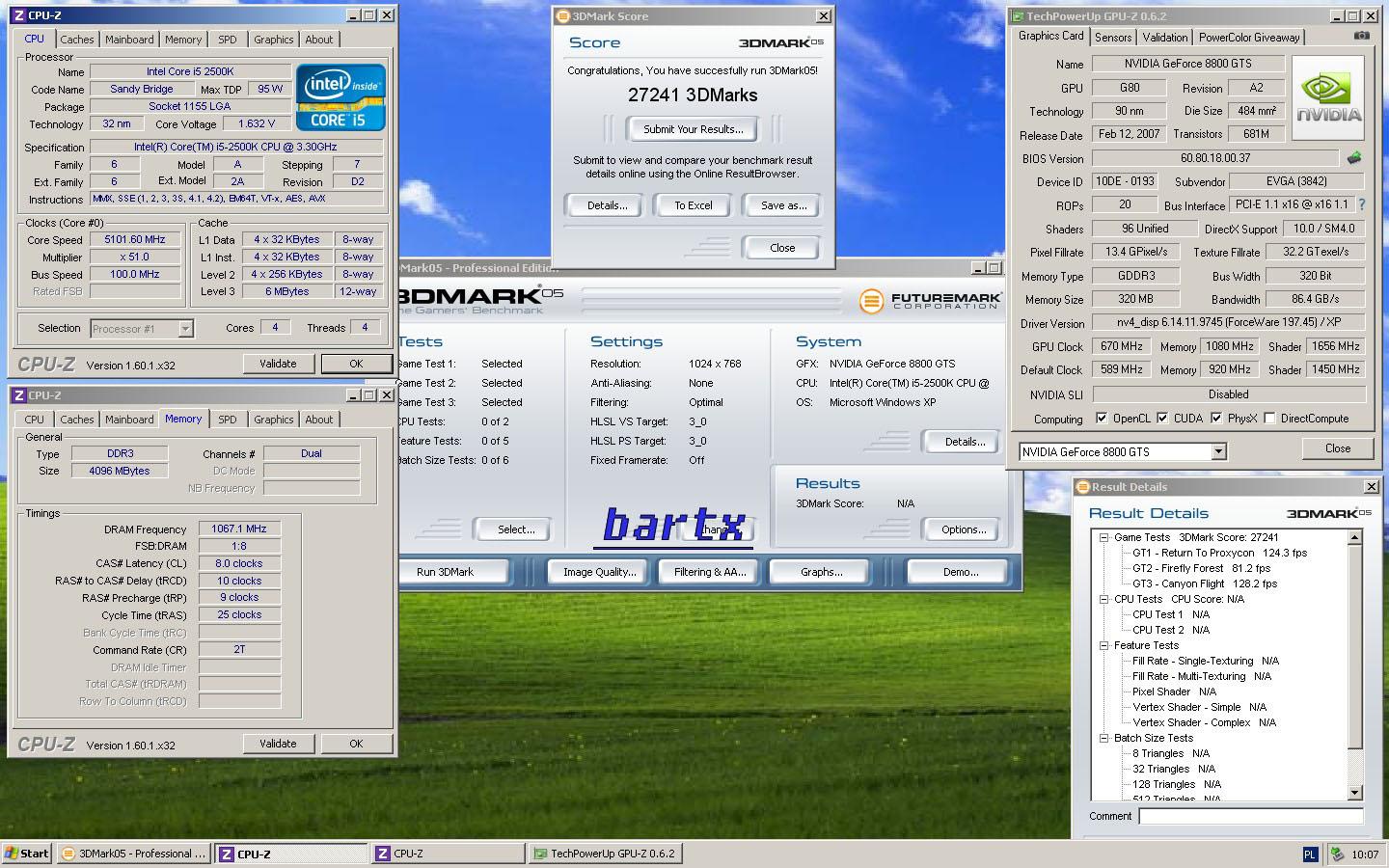This screenshot has height=868, width=1389.
Task: Open the PowerColor Giveaway tab in GPU-Z
Action: 1249,38
